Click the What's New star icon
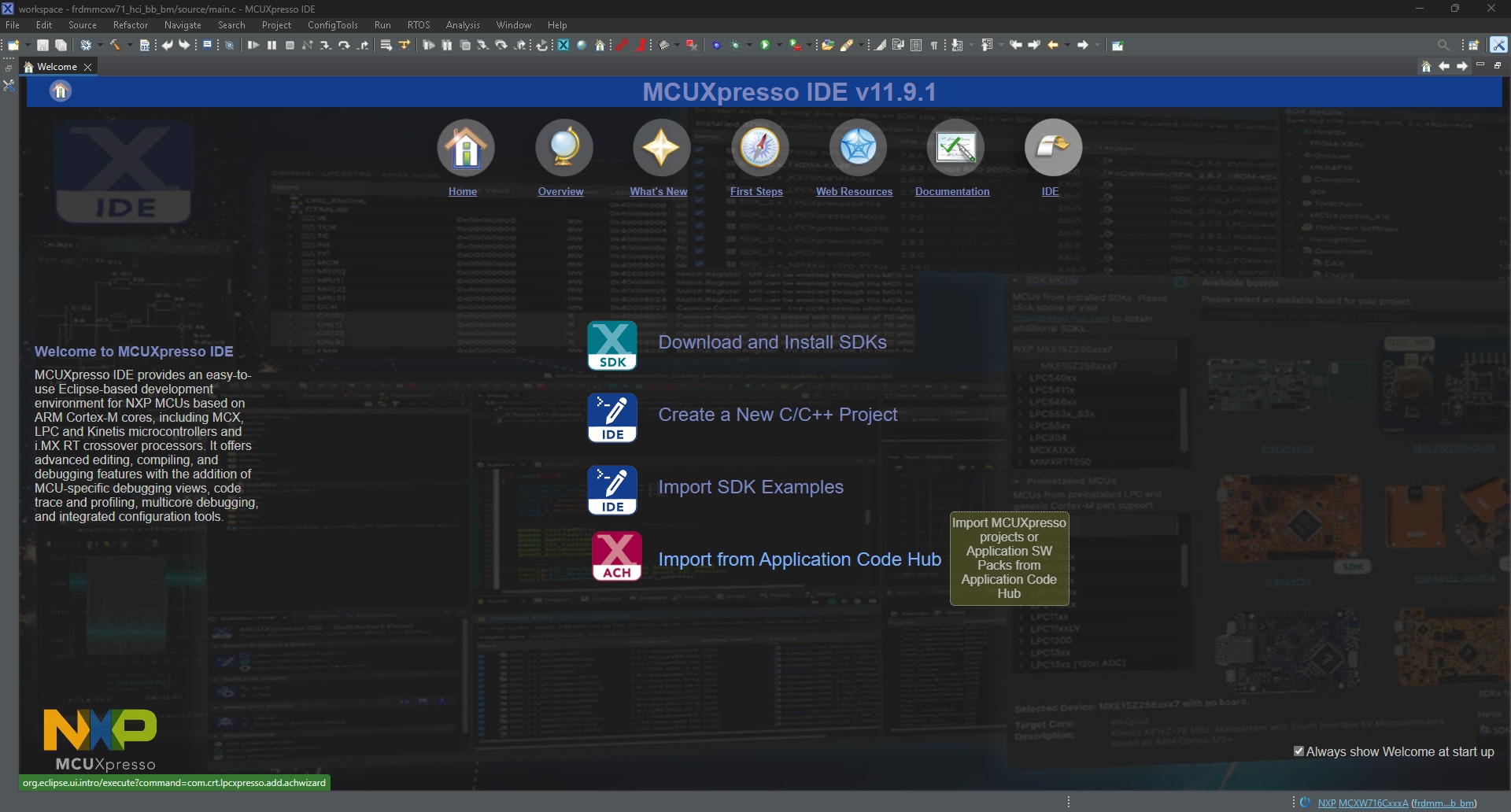Viewport: 1511px width, 812px height. [661, 148]
